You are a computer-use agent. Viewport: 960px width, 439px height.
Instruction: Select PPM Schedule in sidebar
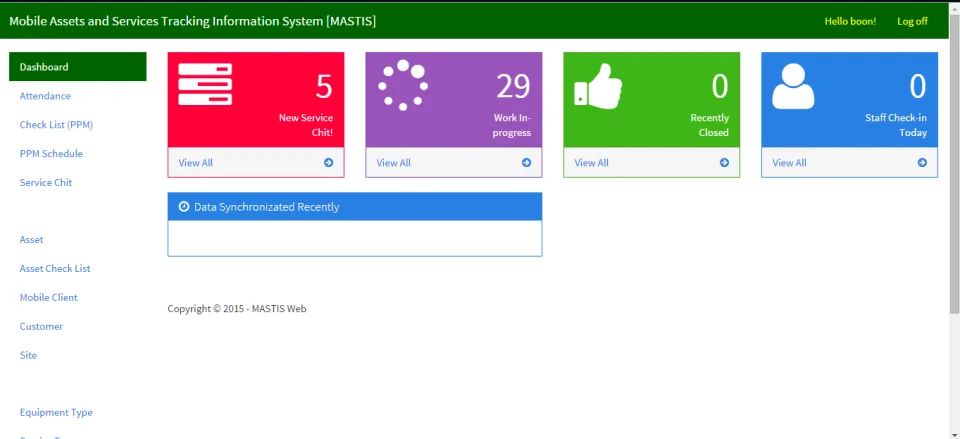(51, 154)
